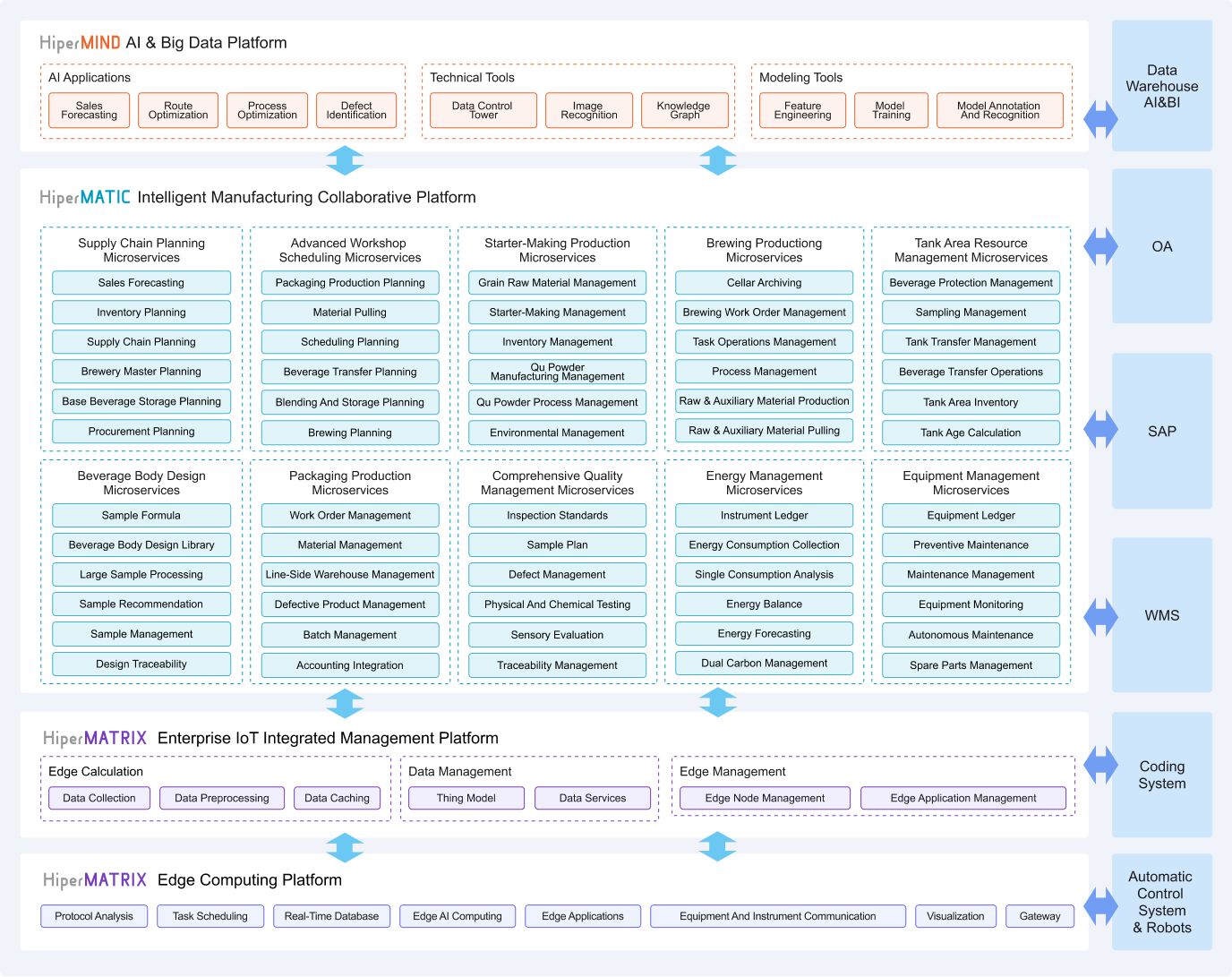Viewport: 1232px width, 977px height.
Task: Open Sample Formula
Action: point(141,516)
